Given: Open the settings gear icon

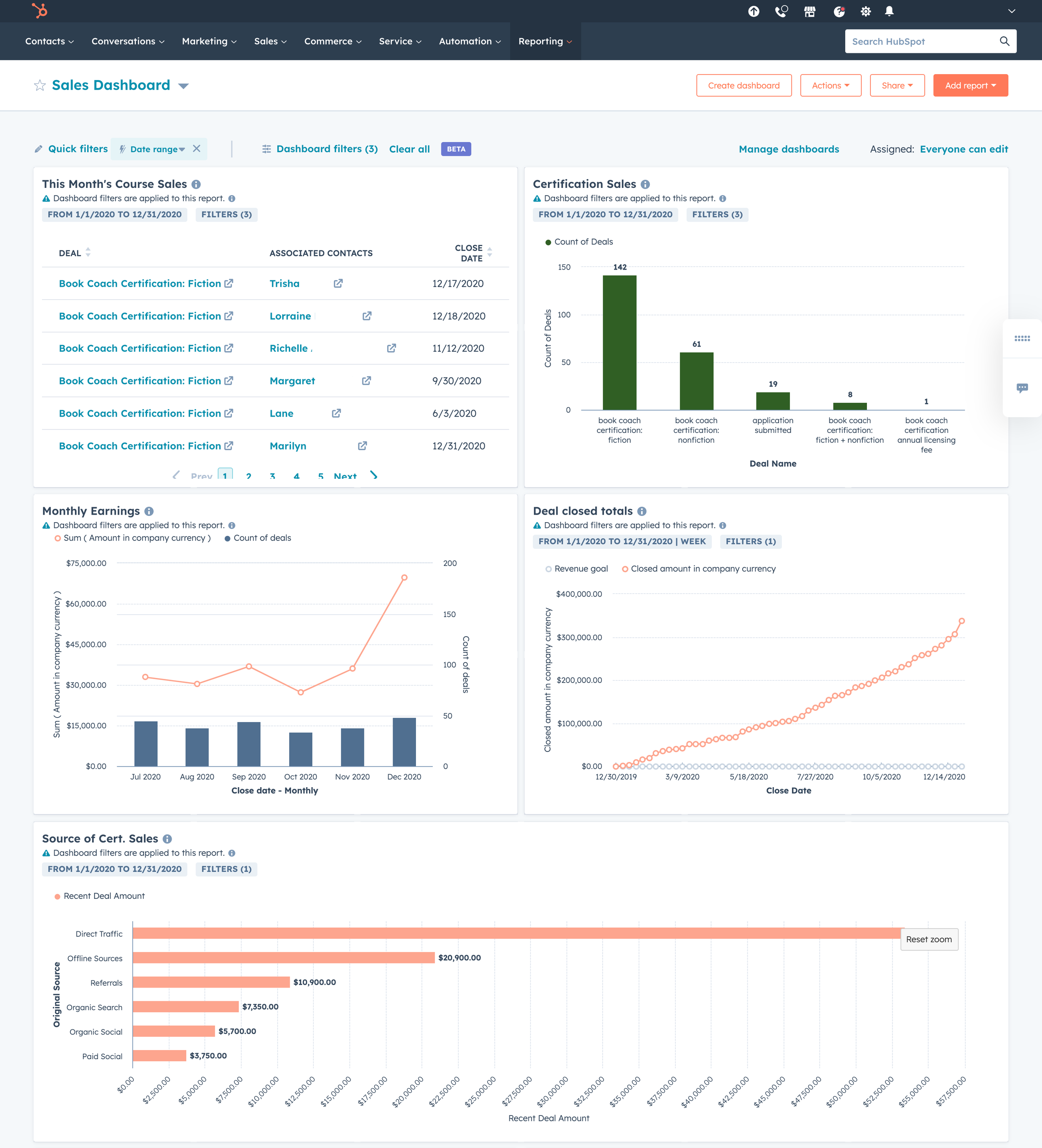Looking at the screenshot, I should pos(865,11).
